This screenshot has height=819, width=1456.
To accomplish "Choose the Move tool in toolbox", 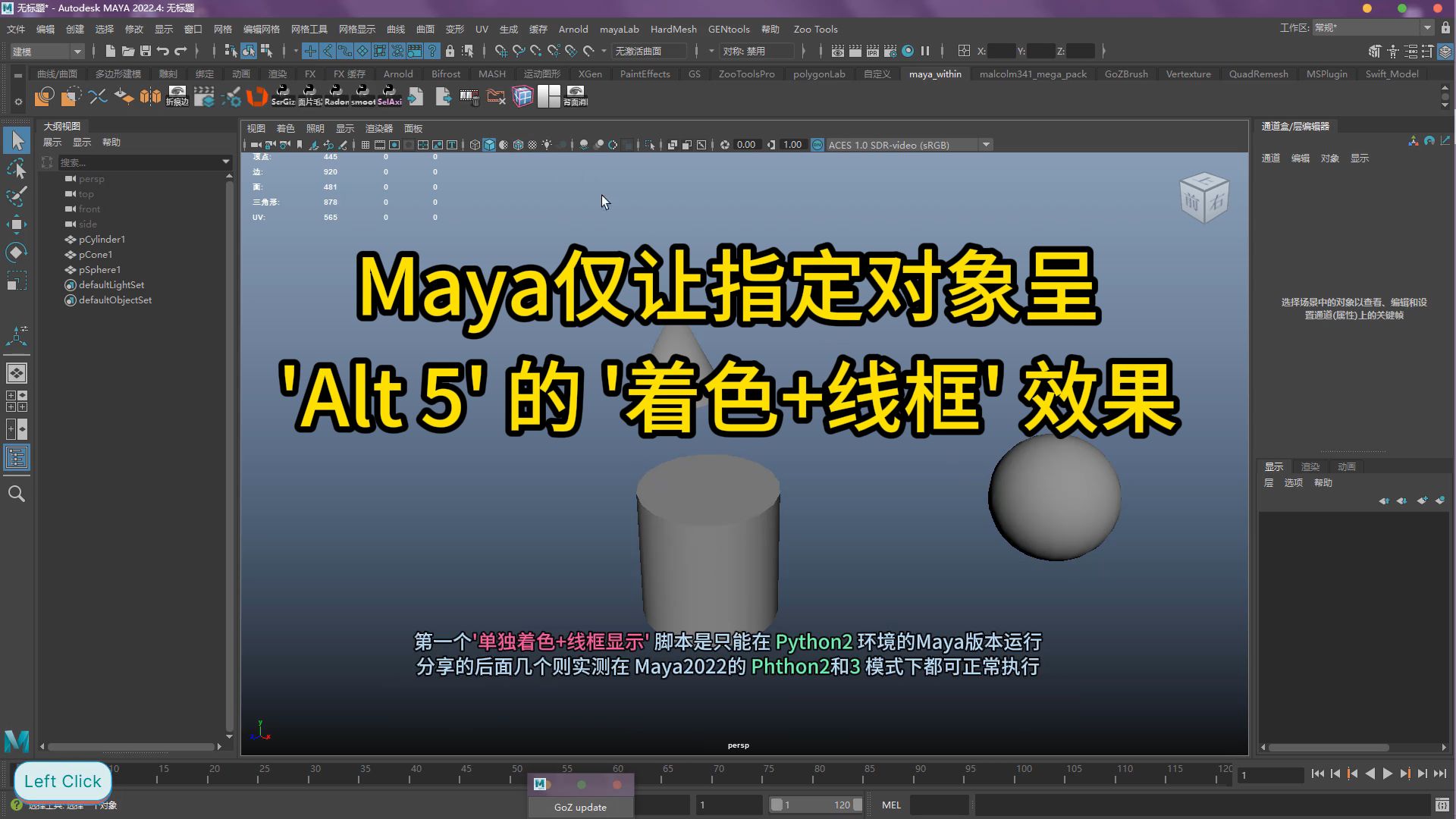I will 17,224.
